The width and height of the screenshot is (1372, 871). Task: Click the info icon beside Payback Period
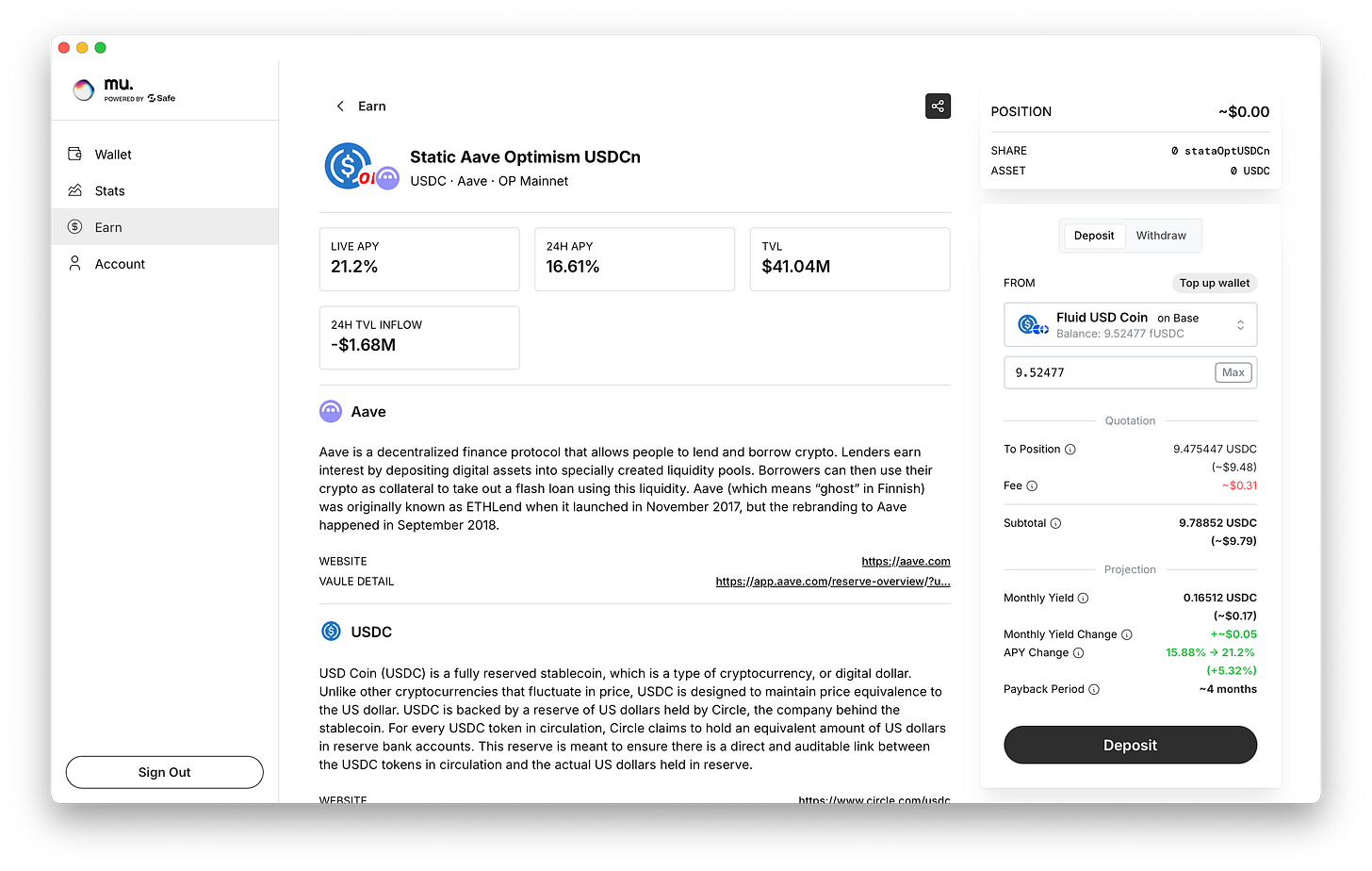1093,689
